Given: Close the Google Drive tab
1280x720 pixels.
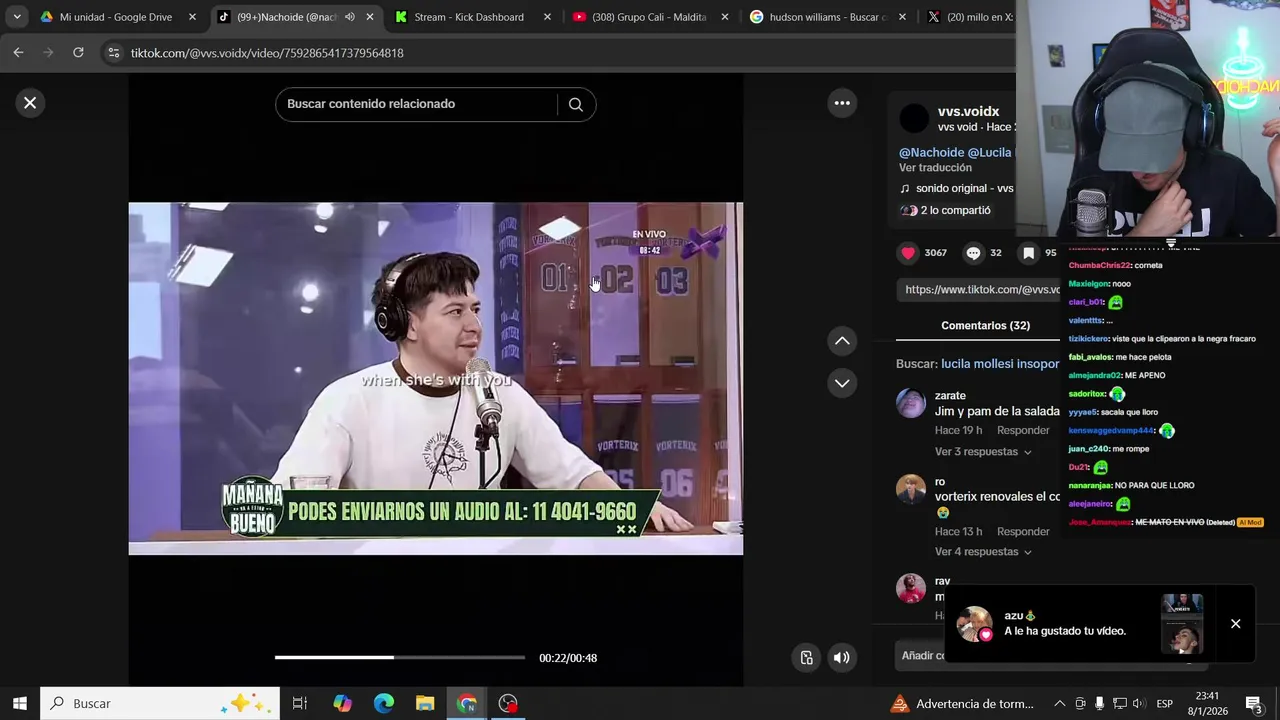Looking at the screenshot, I should coord(192,17).
